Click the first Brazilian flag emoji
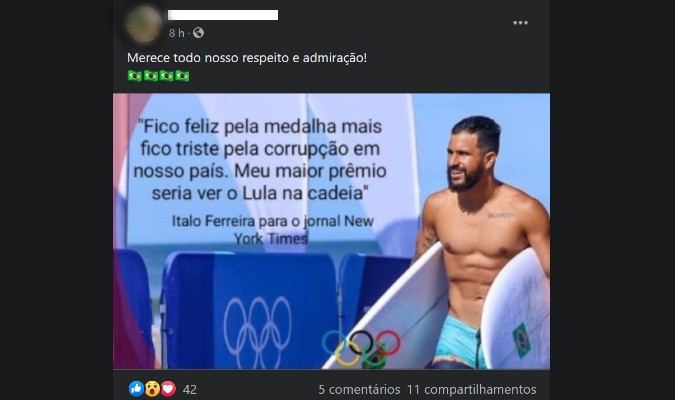675x400 pixels. pos(135,76)
